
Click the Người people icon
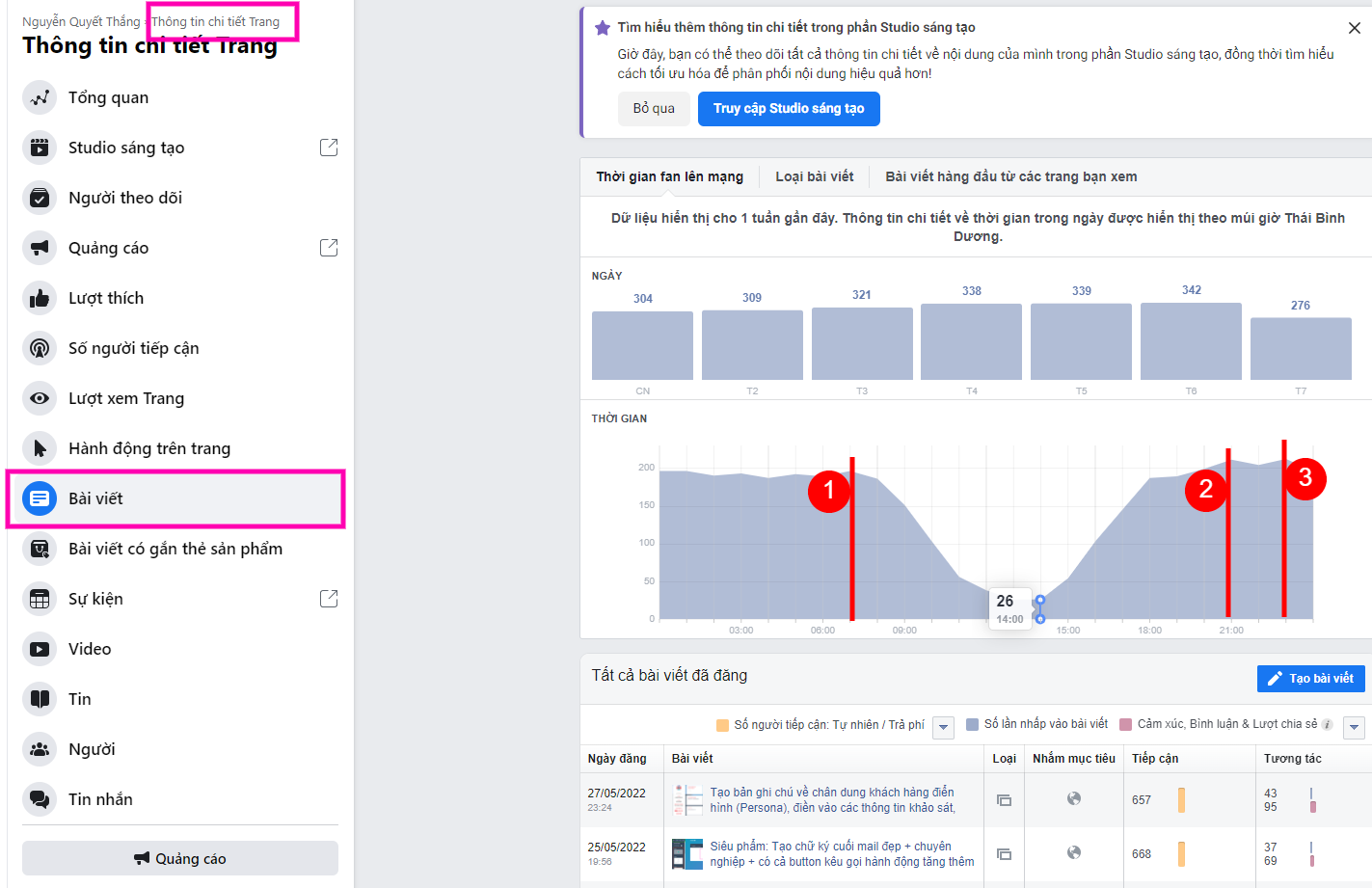coord(40,749)
